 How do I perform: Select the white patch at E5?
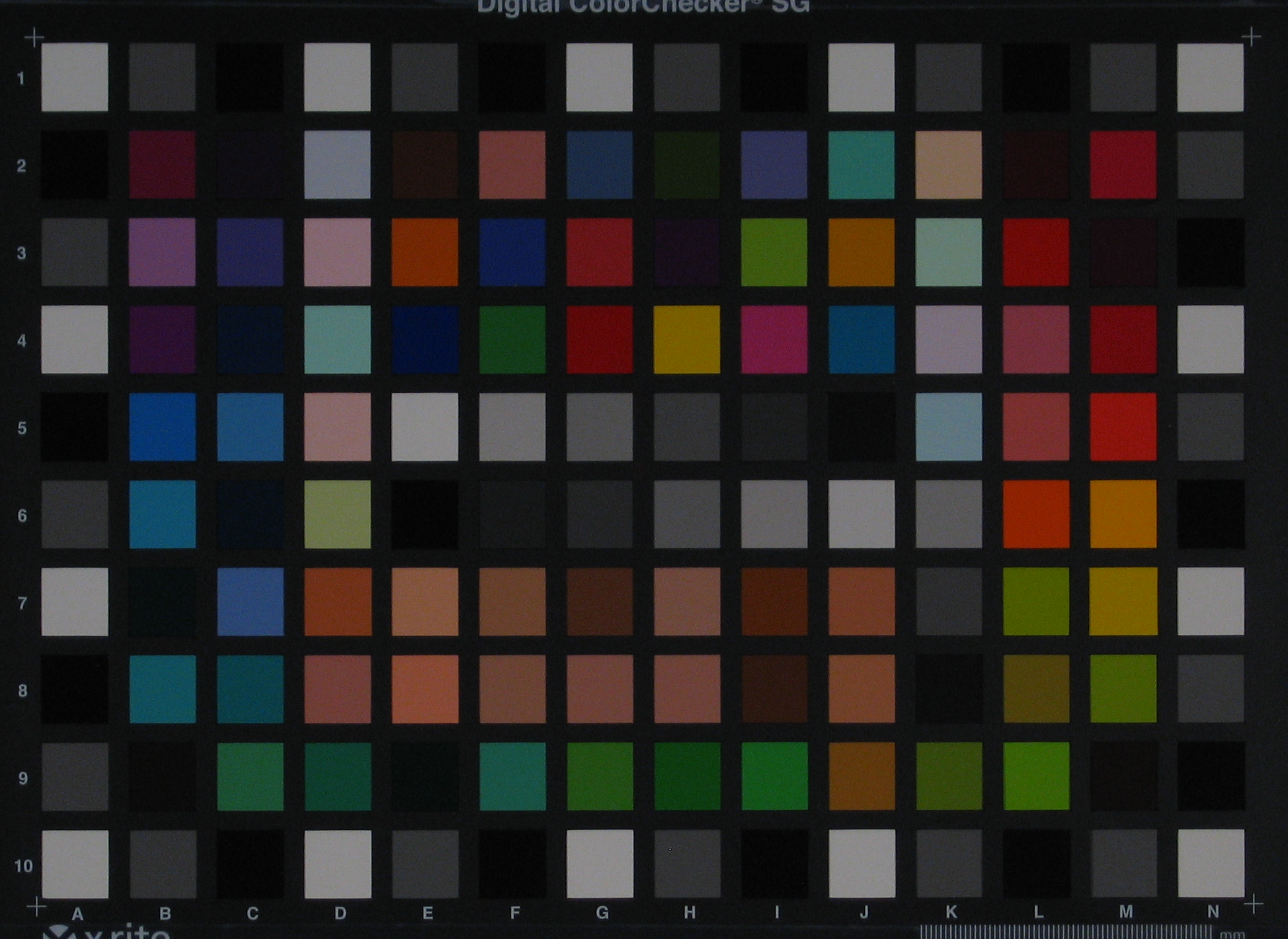(424, 427)
